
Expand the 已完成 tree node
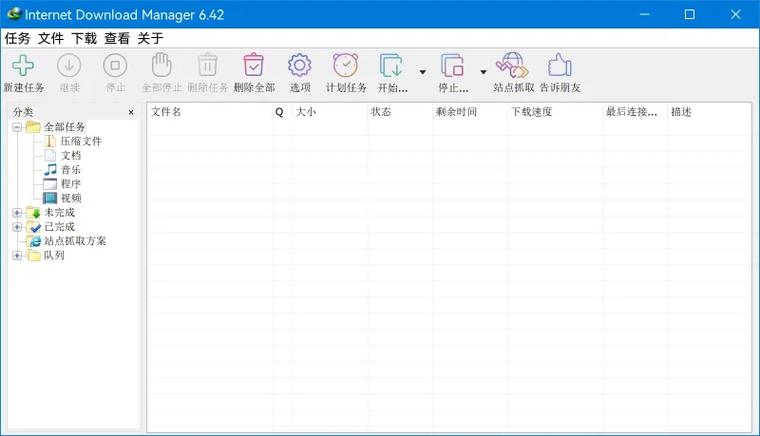click(x=17, y=227)
